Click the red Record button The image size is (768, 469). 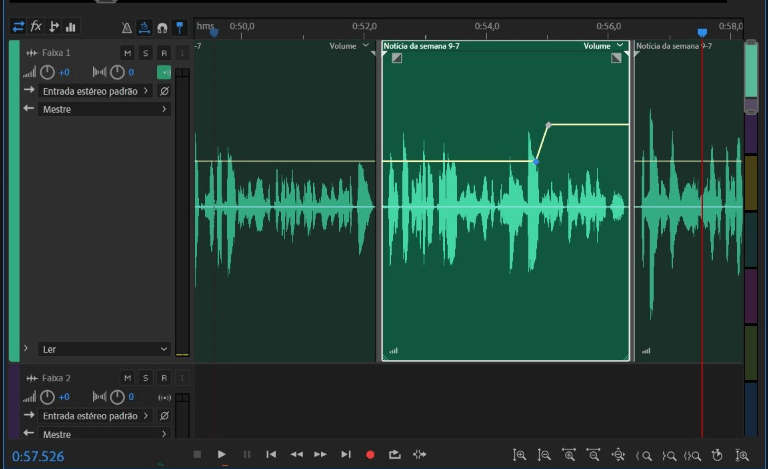370,455
